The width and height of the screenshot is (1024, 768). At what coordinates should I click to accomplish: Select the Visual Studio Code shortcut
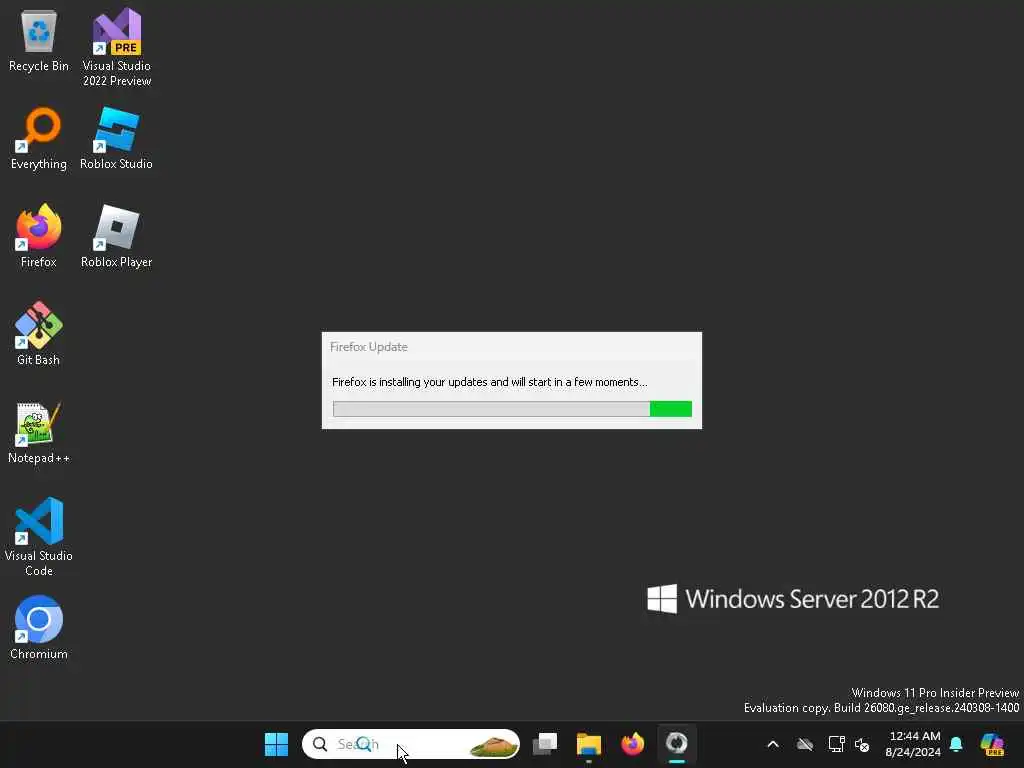pos(39,537)
